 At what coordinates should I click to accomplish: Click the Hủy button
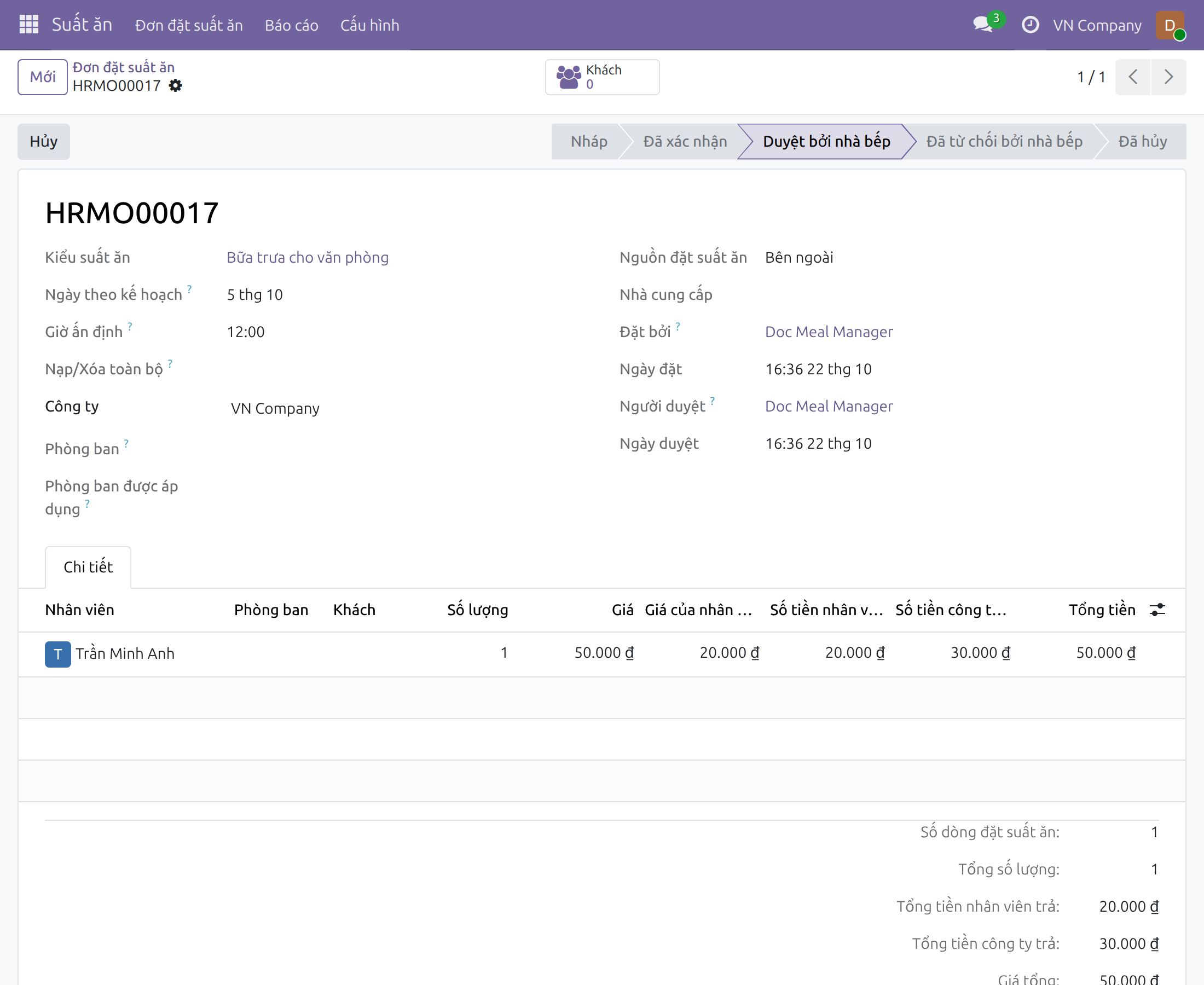[44, 141]
